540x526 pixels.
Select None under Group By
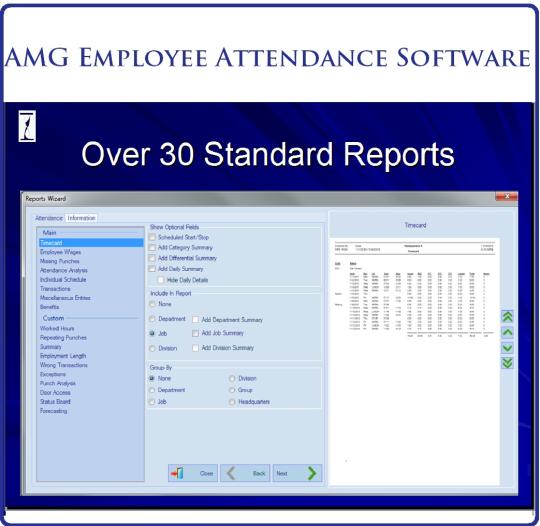coord(152,378)
